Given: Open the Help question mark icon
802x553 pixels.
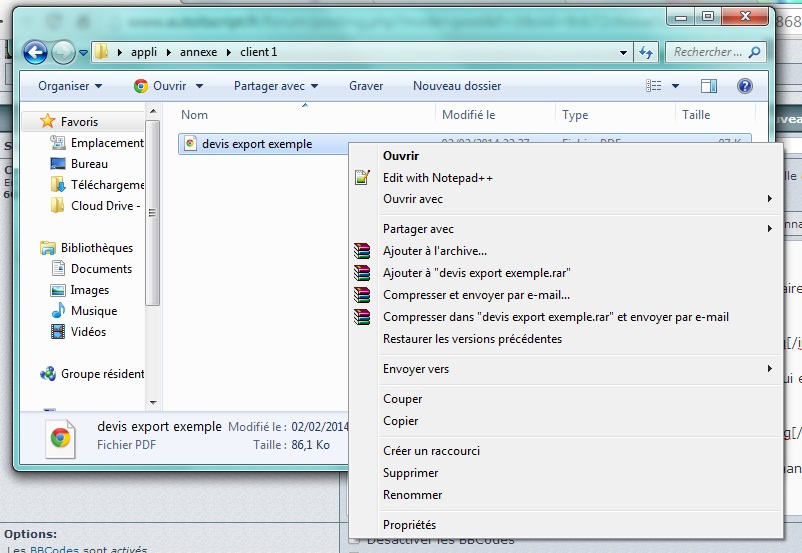Looking at the screenshot, I should (744, 86).
